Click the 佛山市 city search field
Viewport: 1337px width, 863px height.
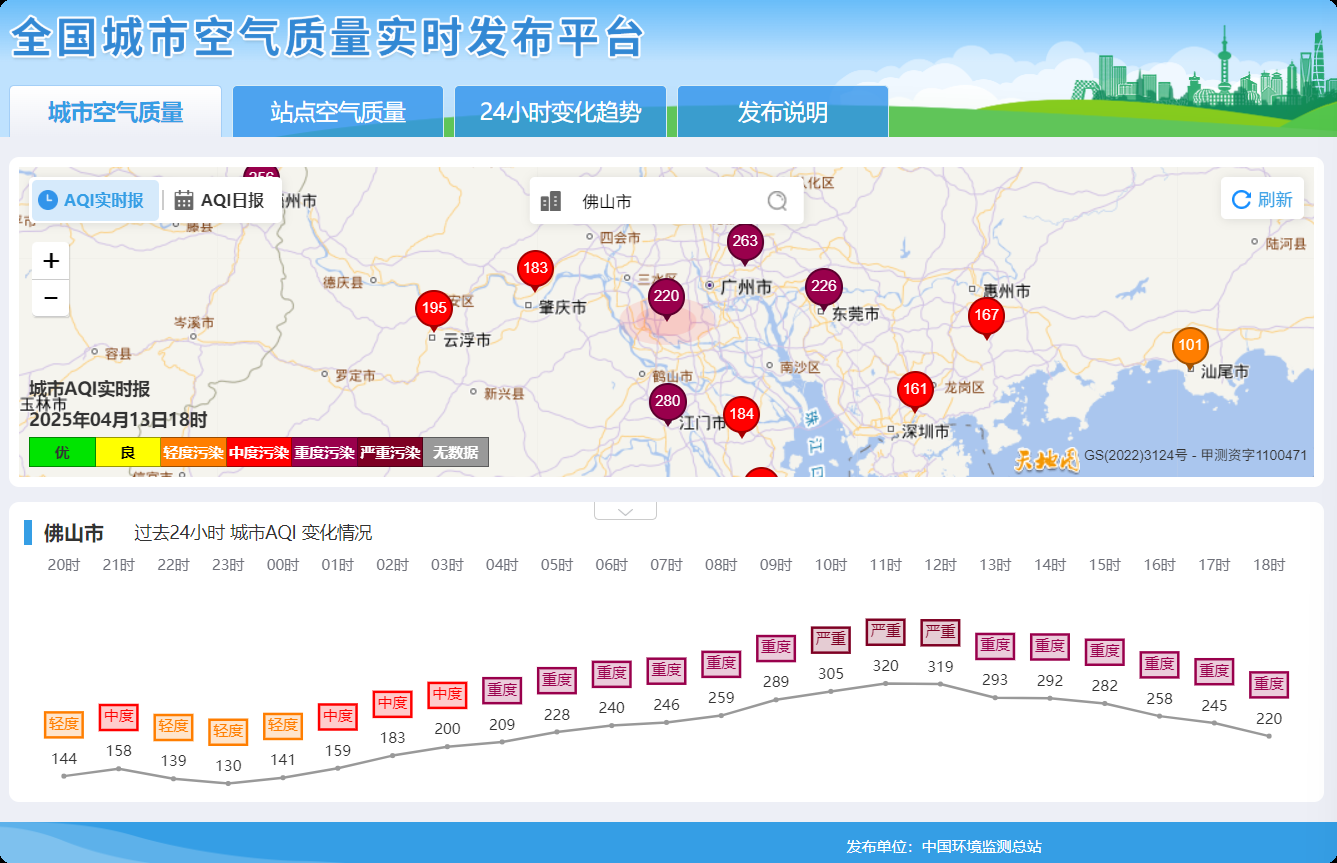click(x=667, y=201)
